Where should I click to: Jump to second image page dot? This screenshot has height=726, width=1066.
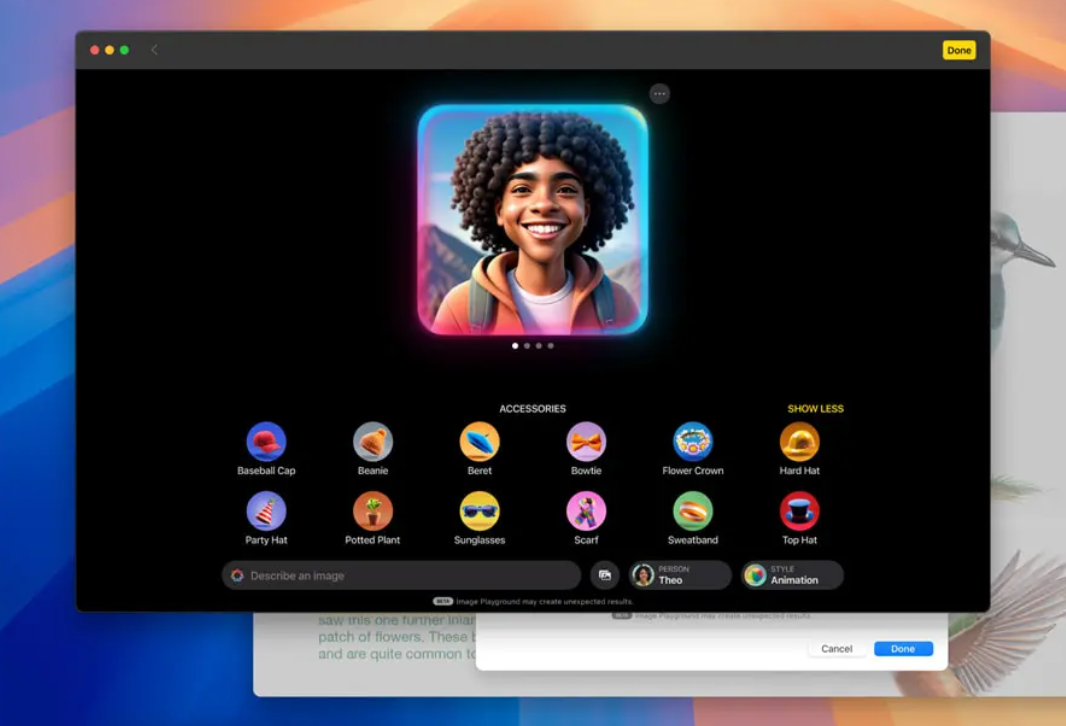coord(527,346)
